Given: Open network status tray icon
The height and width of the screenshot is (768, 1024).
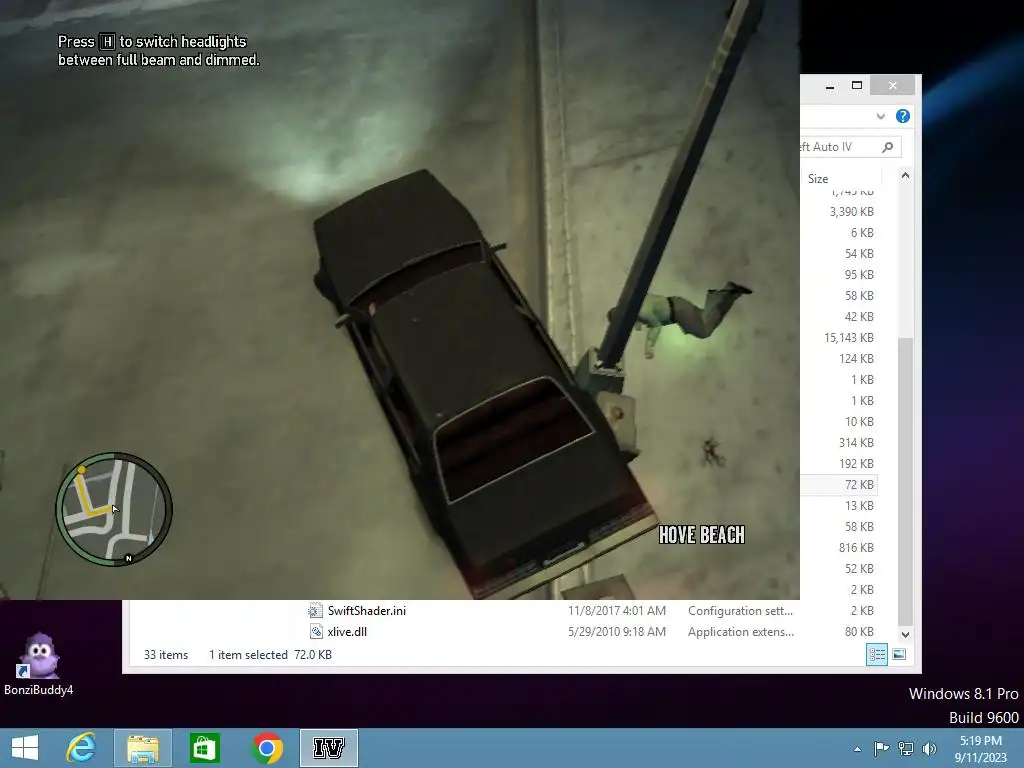Looking at the screenshot, I should coord(906,749).
